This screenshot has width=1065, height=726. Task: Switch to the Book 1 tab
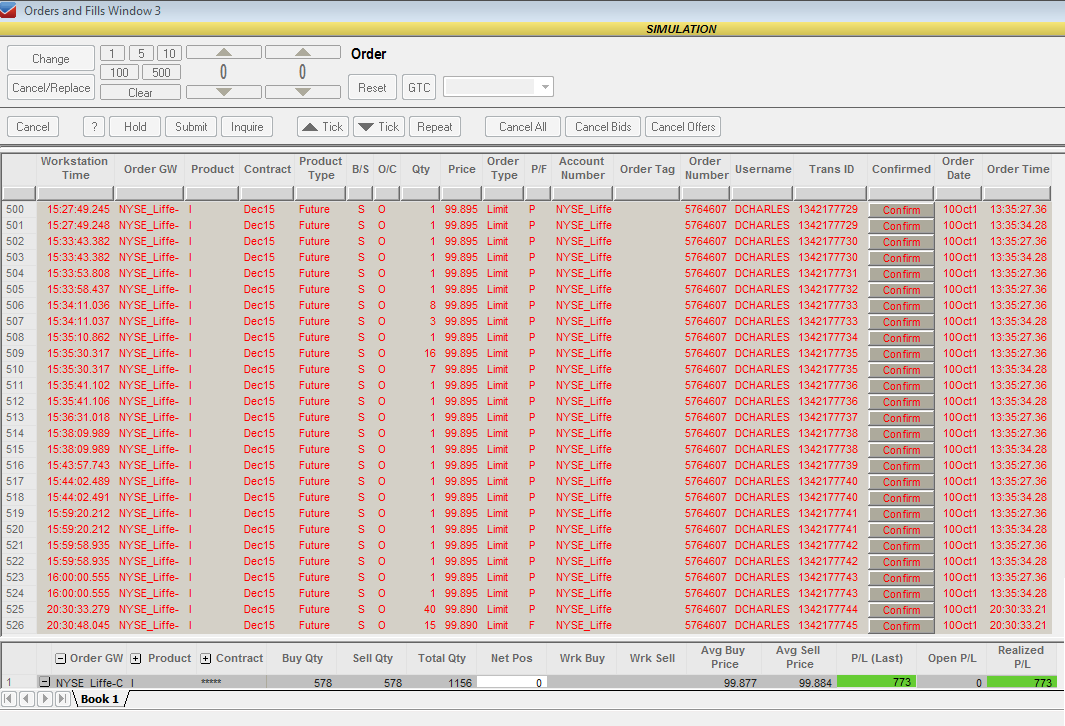100,699
